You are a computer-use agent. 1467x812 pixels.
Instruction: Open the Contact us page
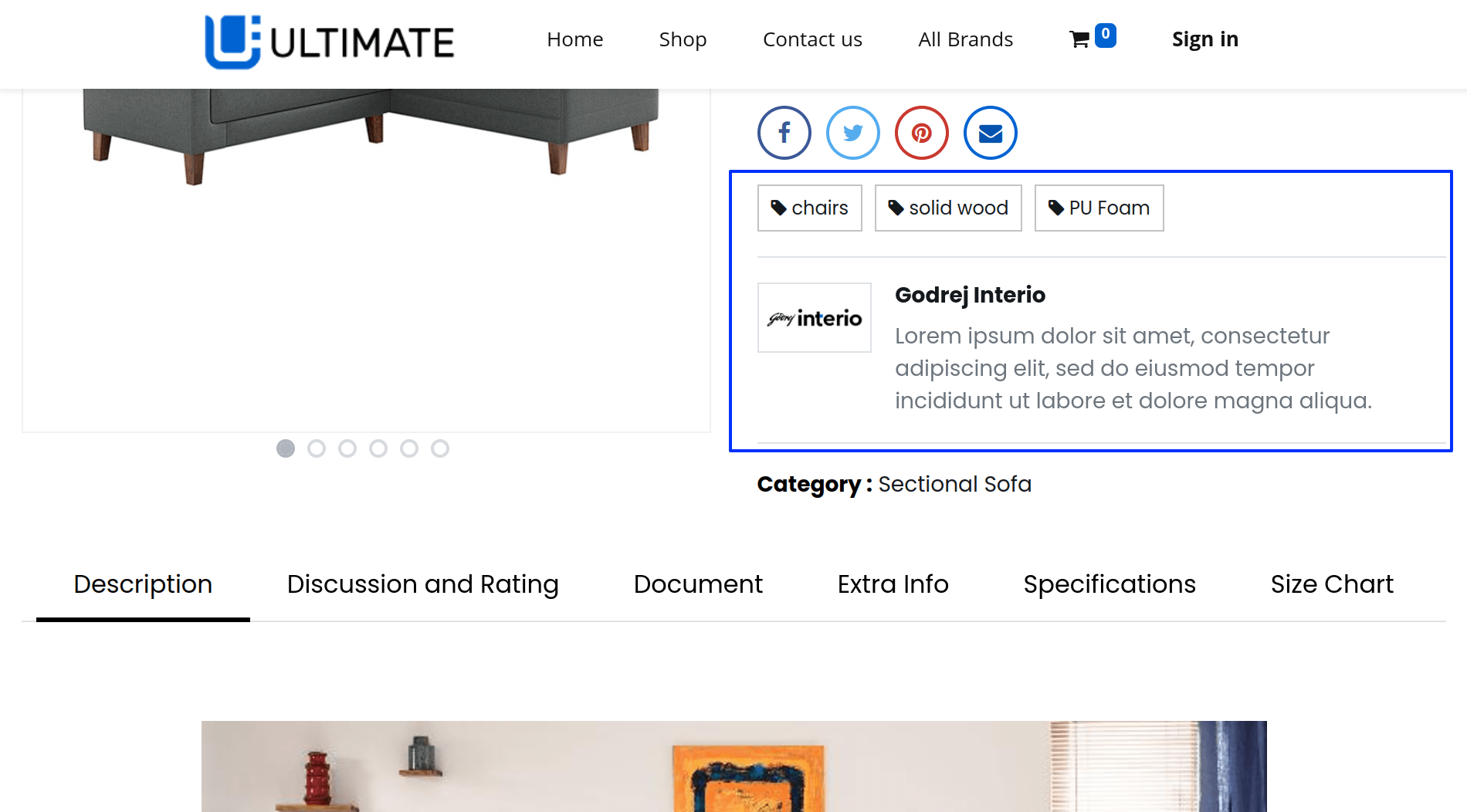(812, 39)
